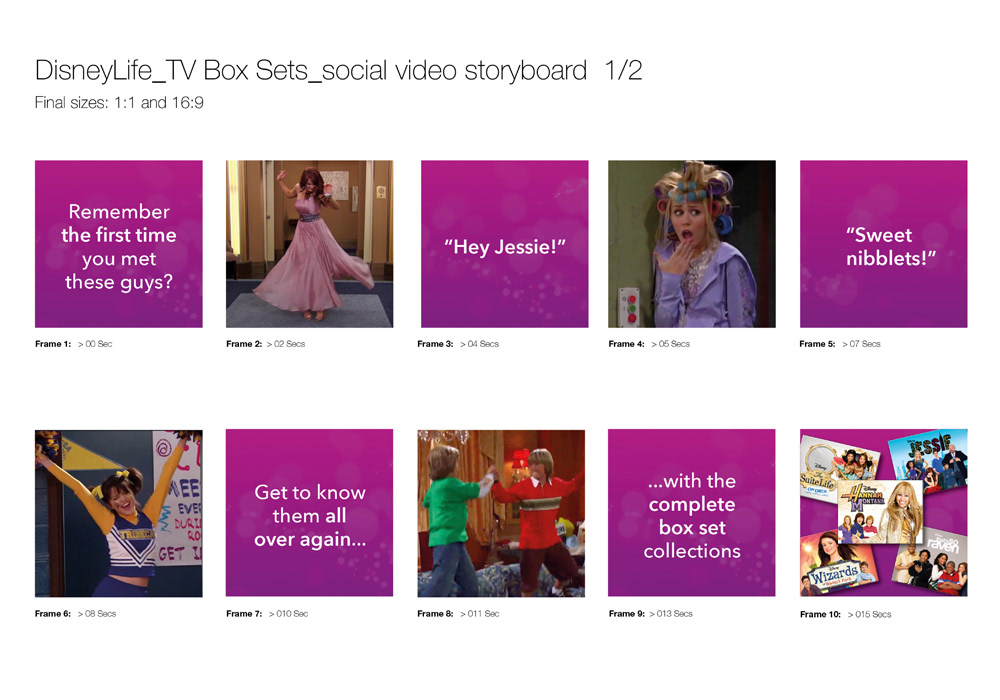
Task: Select the two boys dancing frame 8 thumbnail
Action: 501,513
